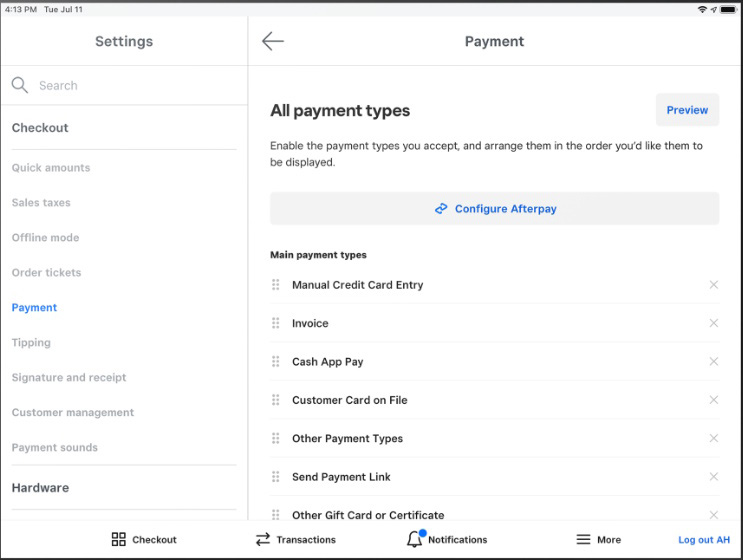Click the Customer Card on File drag handle
Image resolution: width=743 pixels, height=560 pixels.
pos(275,400)
